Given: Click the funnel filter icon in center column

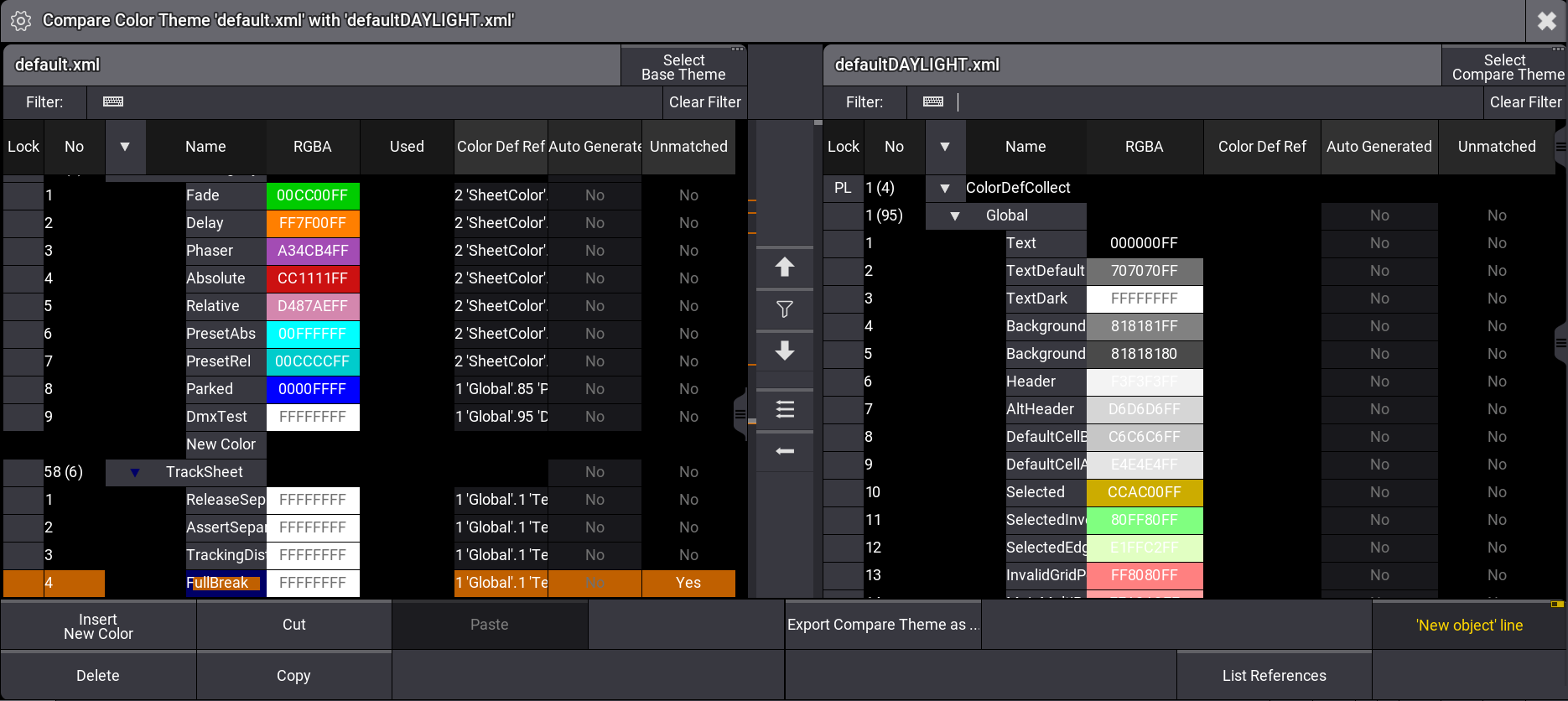Looking at the screenshot, I should pyautogui.click(x=785, y=309).
